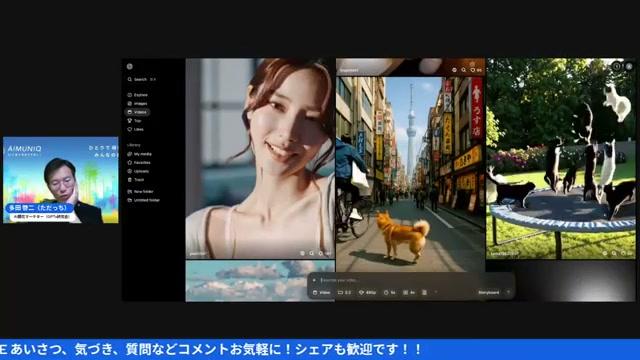Click the trash can icon in the Library
The height and width of the screenshot is (360, 640).
point(130,180)
